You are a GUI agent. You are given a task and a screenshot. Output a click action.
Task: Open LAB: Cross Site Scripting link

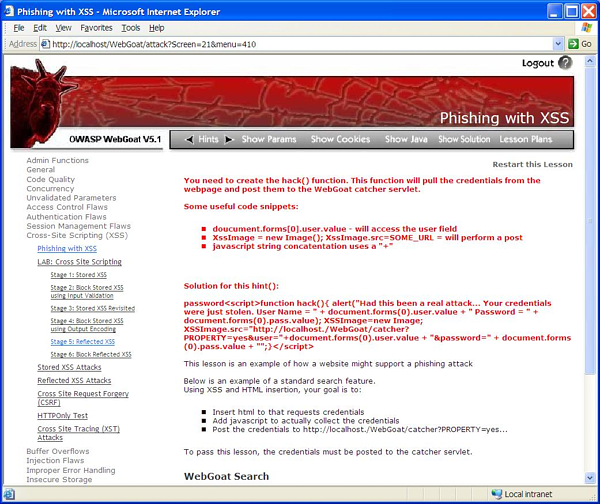point(79,262)
